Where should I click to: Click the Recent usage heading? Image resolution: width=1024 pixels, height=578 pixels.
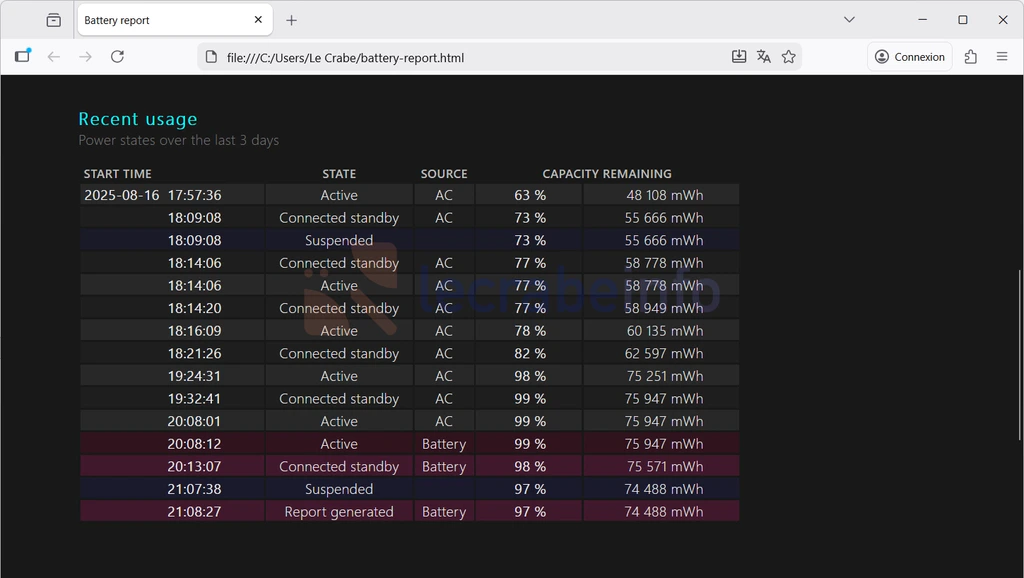click(138, 119)
